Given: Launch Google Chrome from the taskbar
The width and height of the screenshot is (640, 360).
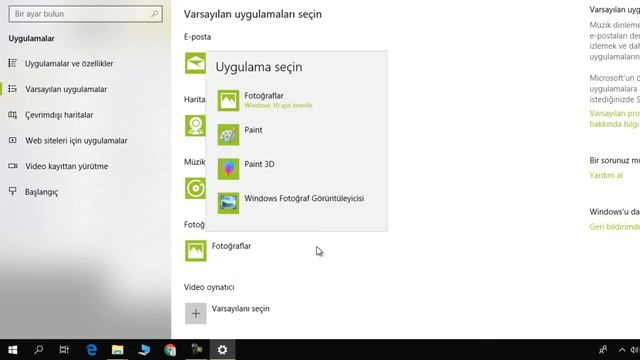Looking at the screenshot, I should pos(170,350).
